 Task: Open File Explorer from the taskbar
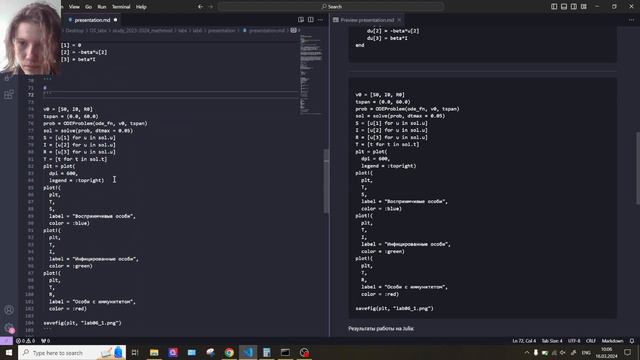pyautogui.click(x=154, y=352)
